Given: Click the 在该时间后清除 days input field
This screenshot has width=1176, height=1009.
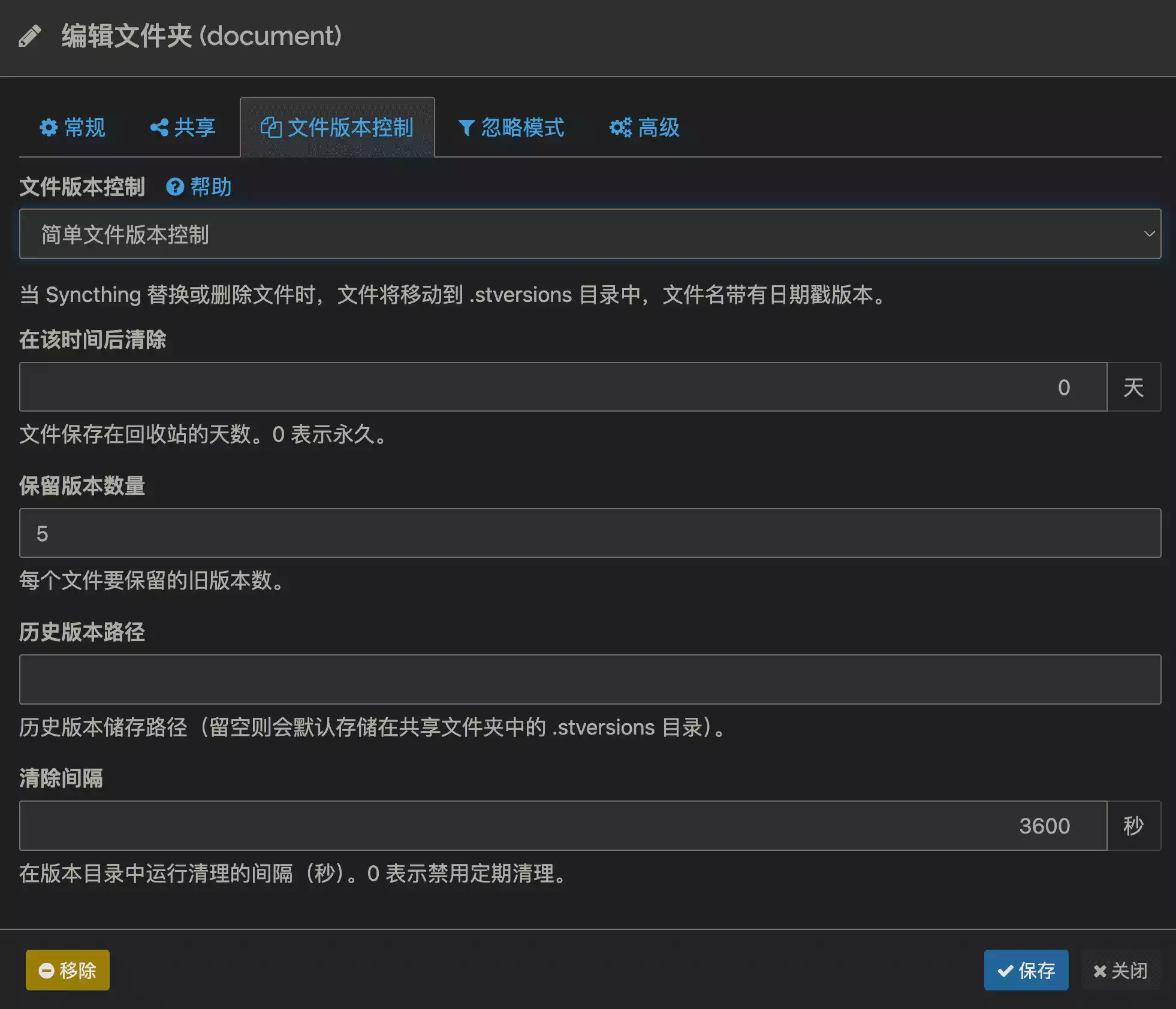Looking at the screenshot, I should tap(562, 387).
